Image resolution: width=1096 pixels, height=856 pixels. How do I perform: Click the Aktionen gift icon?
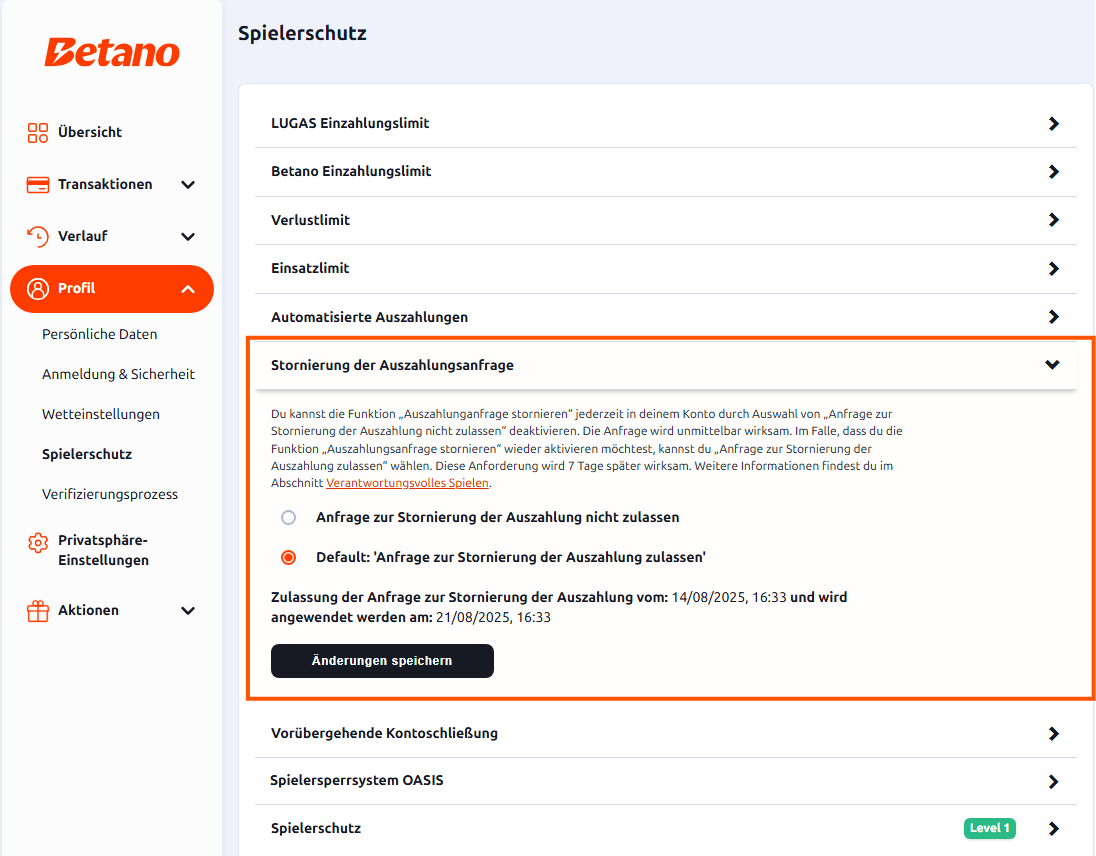click(38, 611)
